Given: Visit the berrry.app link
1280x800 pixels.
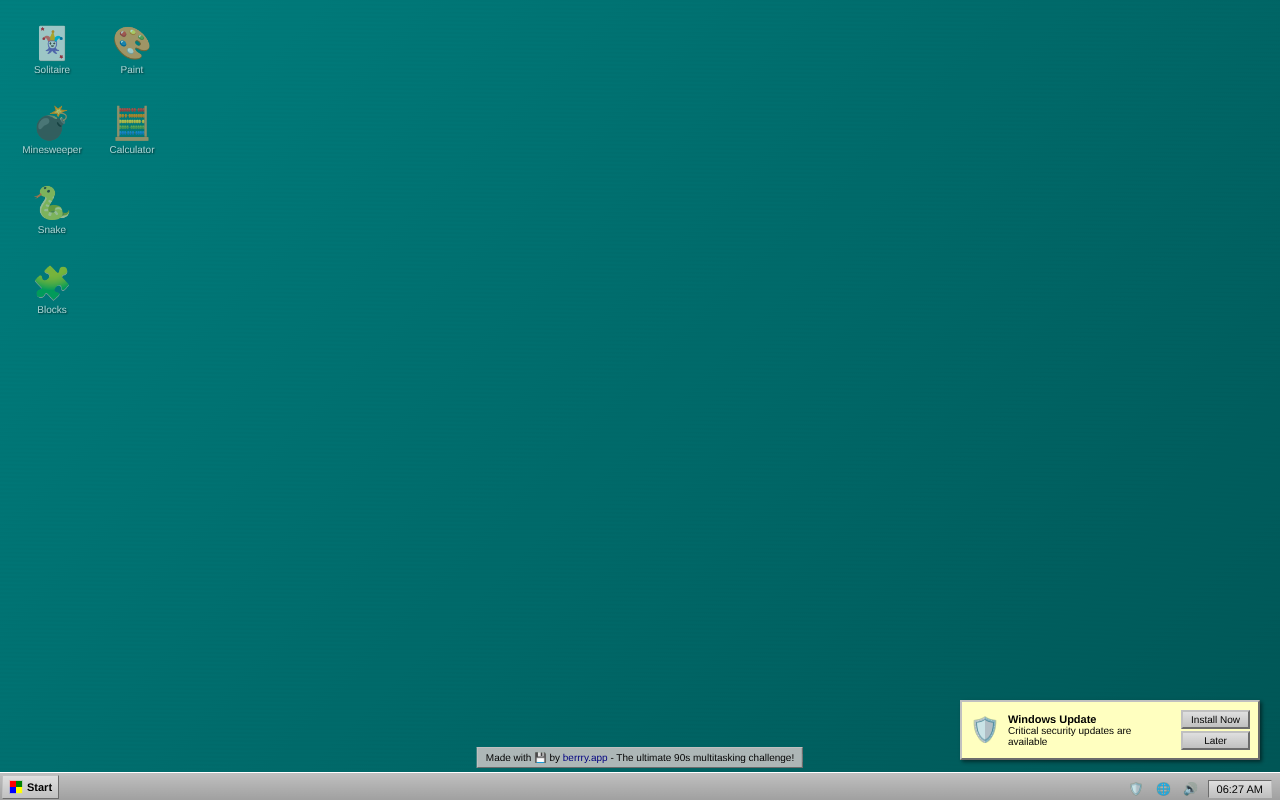Looking at the screenshot, I should [x=584, y=757].
